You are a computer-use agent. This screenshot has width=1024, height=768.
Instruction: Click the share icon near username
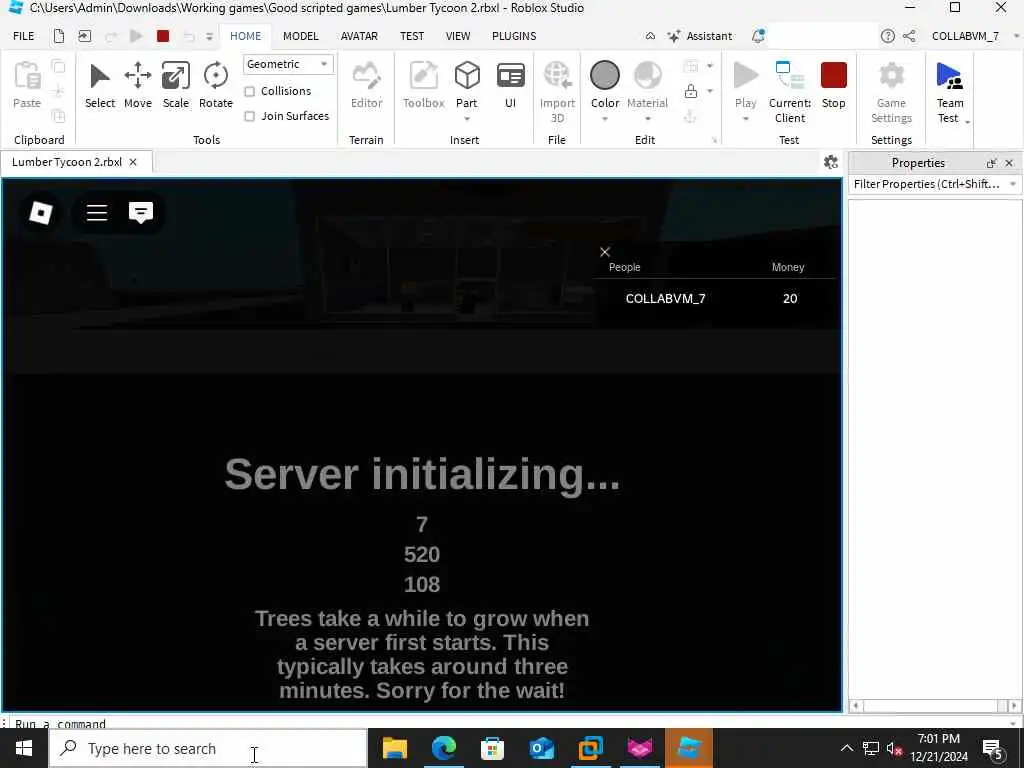click(x=908, y=36)
